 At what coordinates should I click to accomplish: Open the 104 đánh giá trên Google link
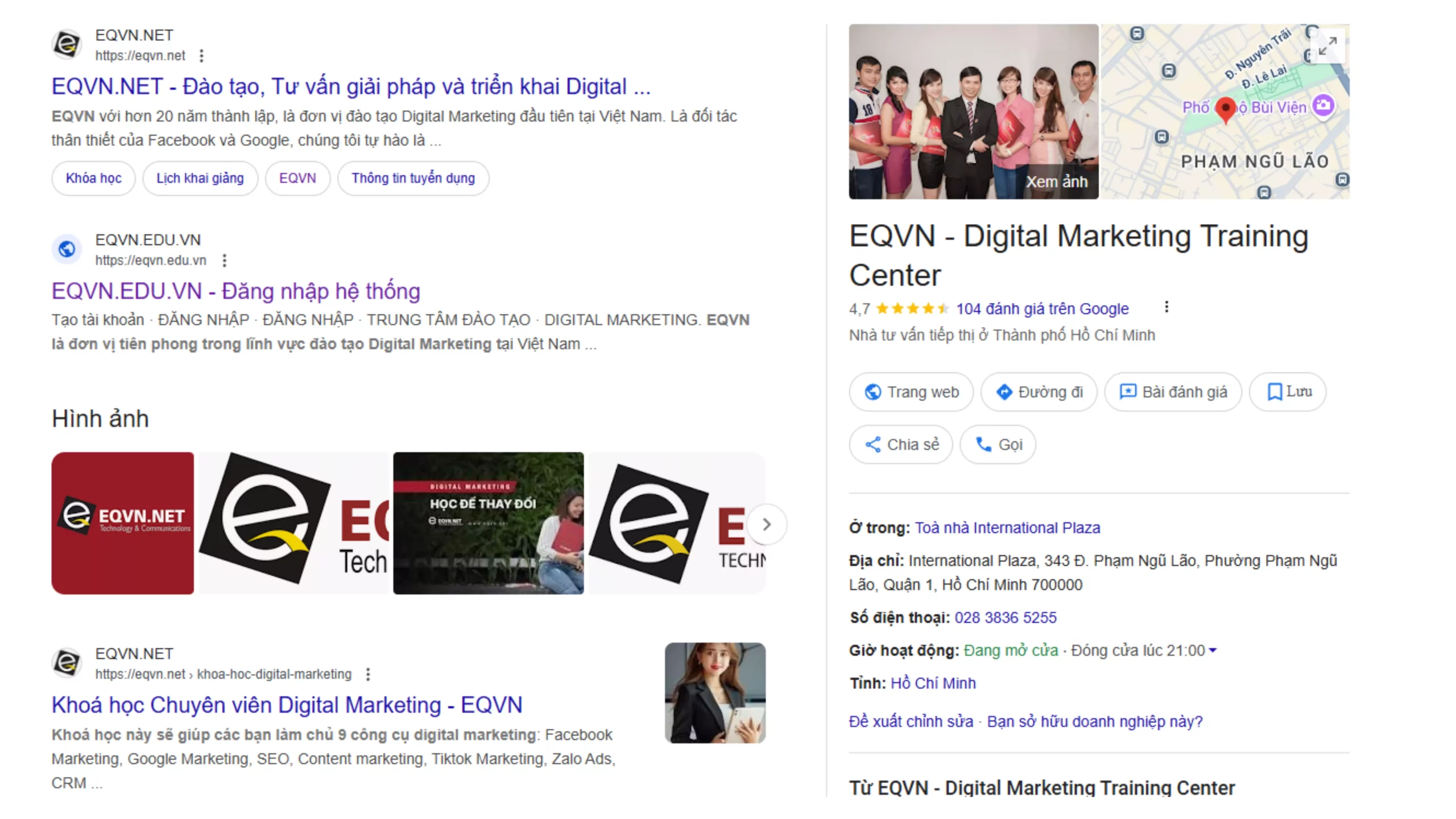(1042, 308)
